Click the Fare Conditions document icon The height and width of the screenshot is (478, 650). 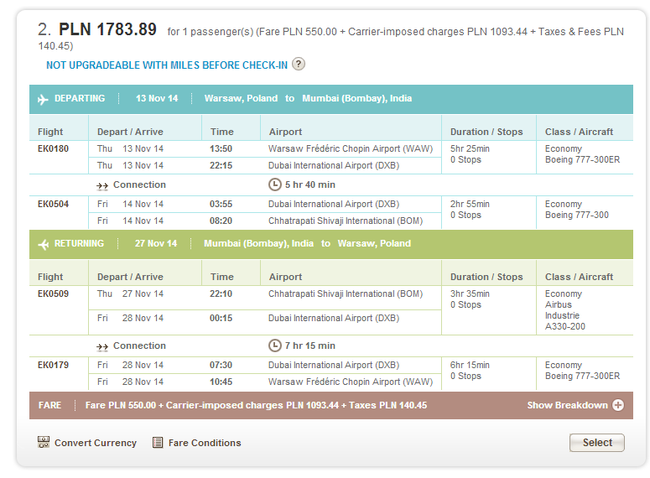coord(158,442)
